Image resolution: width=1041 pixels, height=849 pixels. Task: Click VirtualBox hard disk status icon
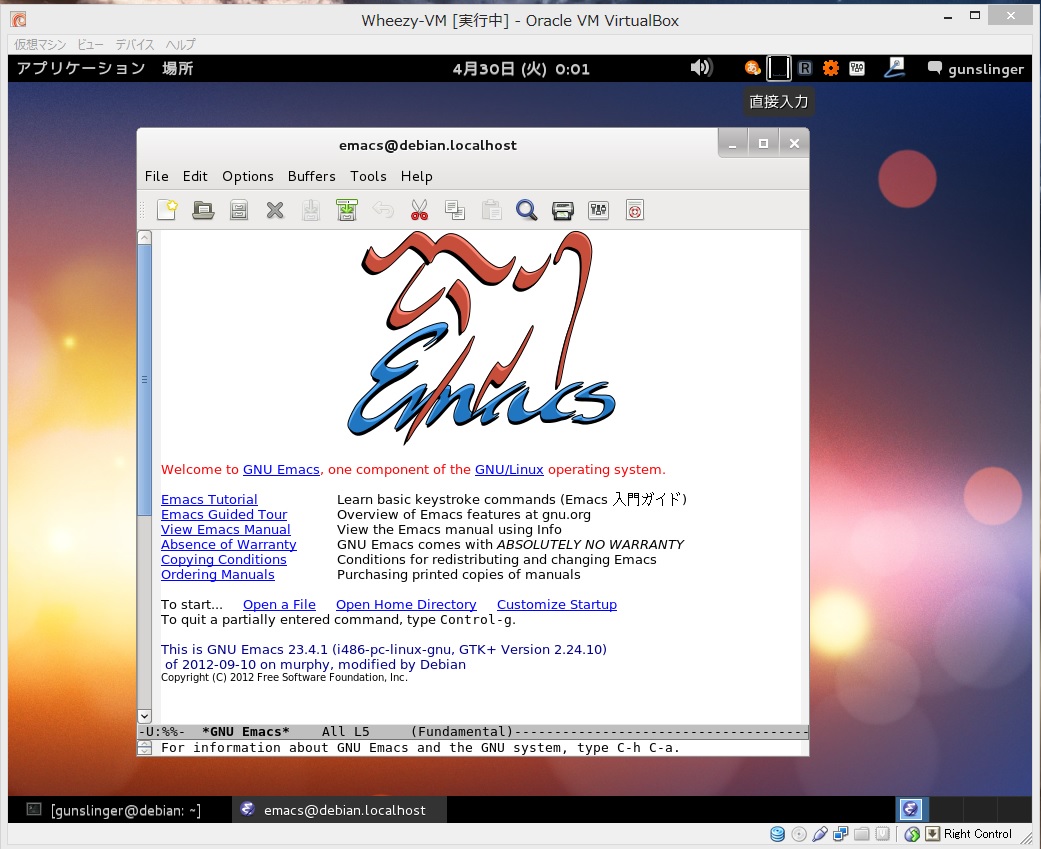click(x=777, y=834)
